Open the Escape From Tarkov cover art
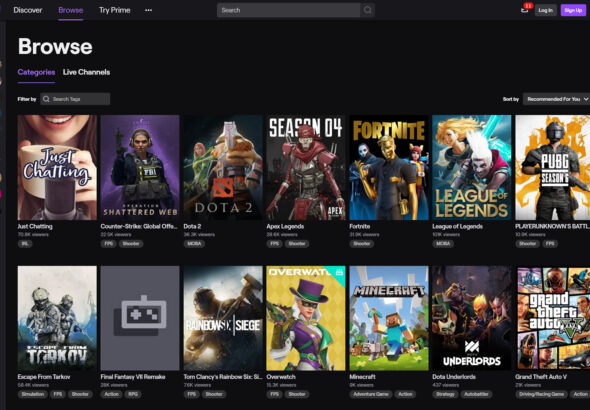This screenshot has height=410, width=590. (x=57, y=318)
